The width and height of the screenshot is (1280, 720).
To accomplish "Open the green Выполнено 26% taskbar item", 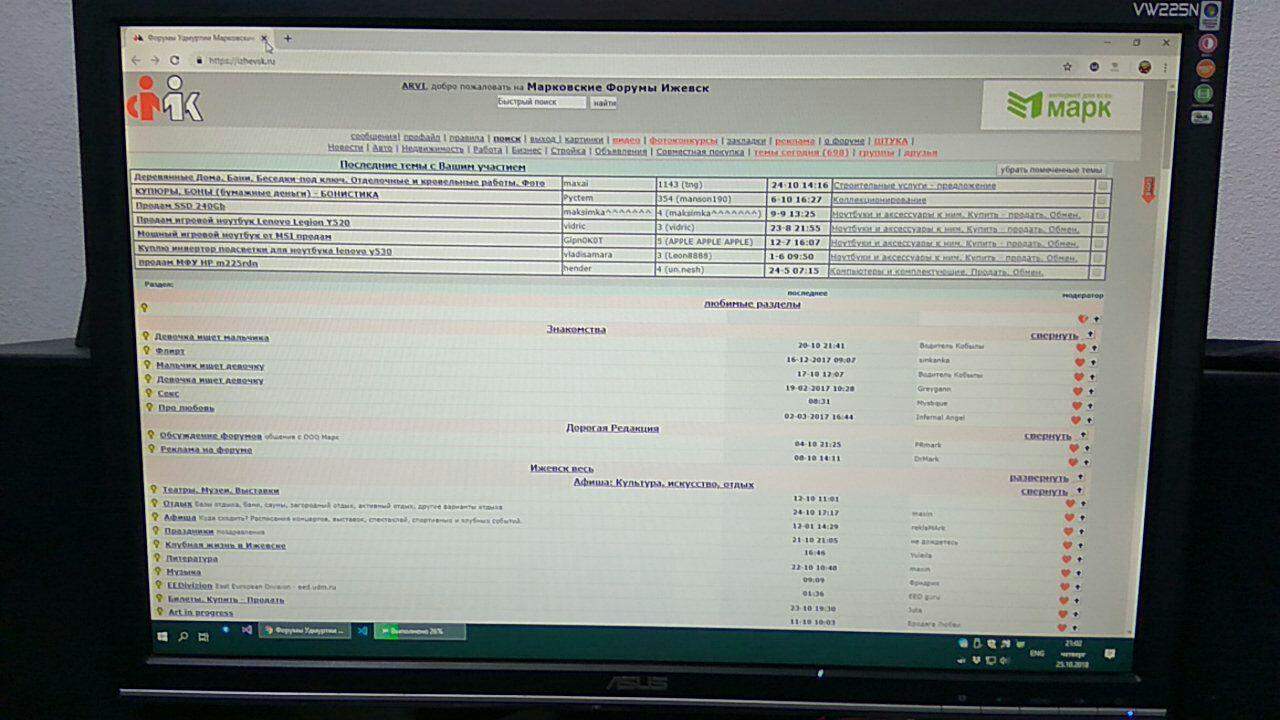I will click(420, 632).
